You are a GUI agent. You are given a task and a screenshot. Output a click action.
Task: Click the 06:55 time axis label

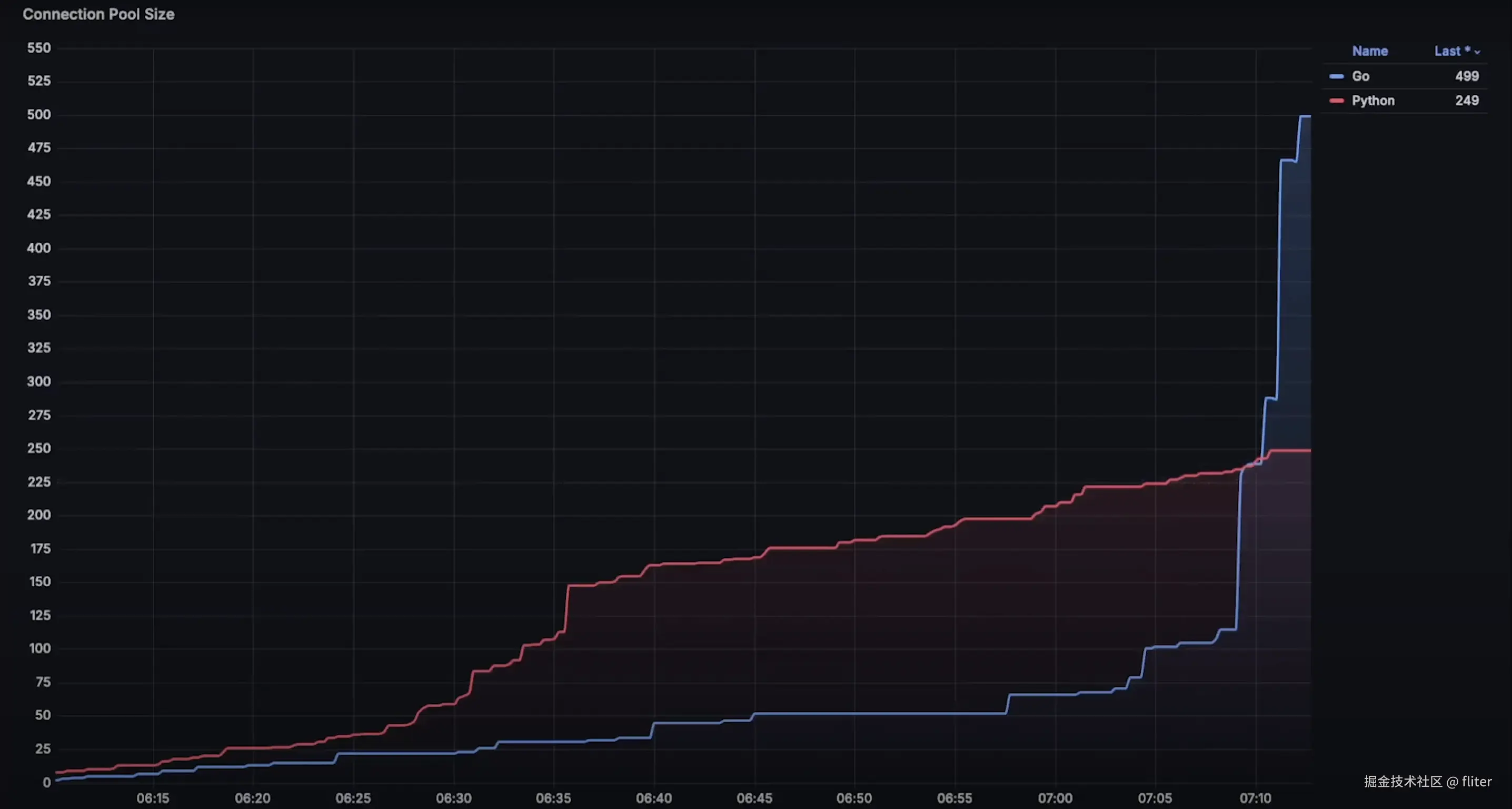(954, 798)
